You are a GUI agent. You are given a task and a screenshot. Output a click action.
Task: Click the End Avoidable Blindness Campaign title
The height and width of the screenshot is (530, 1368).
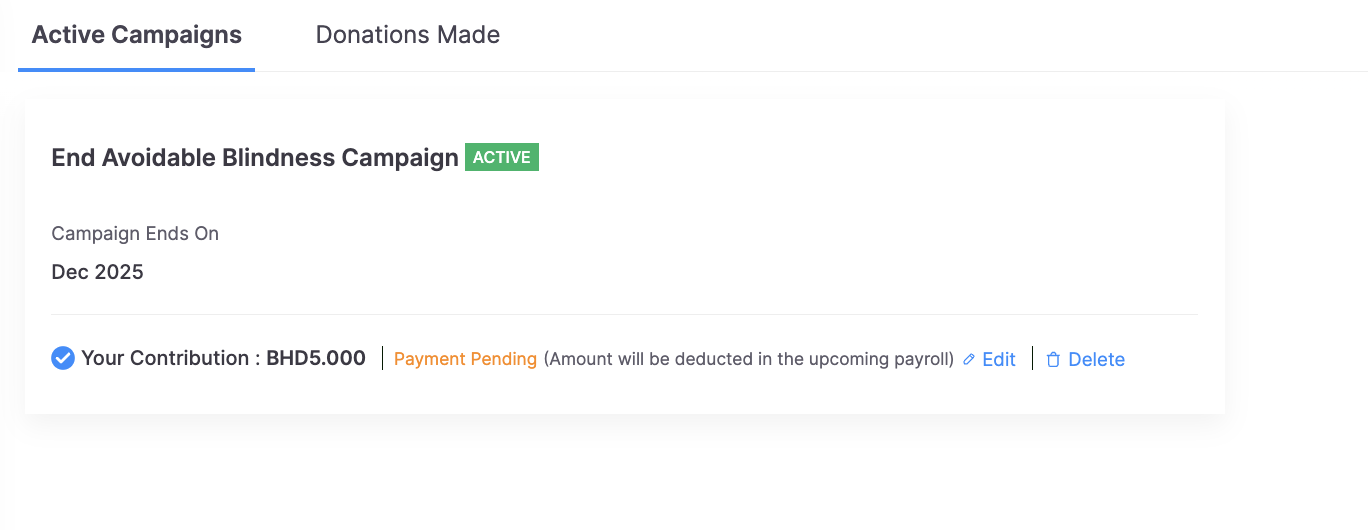point(255,158)
